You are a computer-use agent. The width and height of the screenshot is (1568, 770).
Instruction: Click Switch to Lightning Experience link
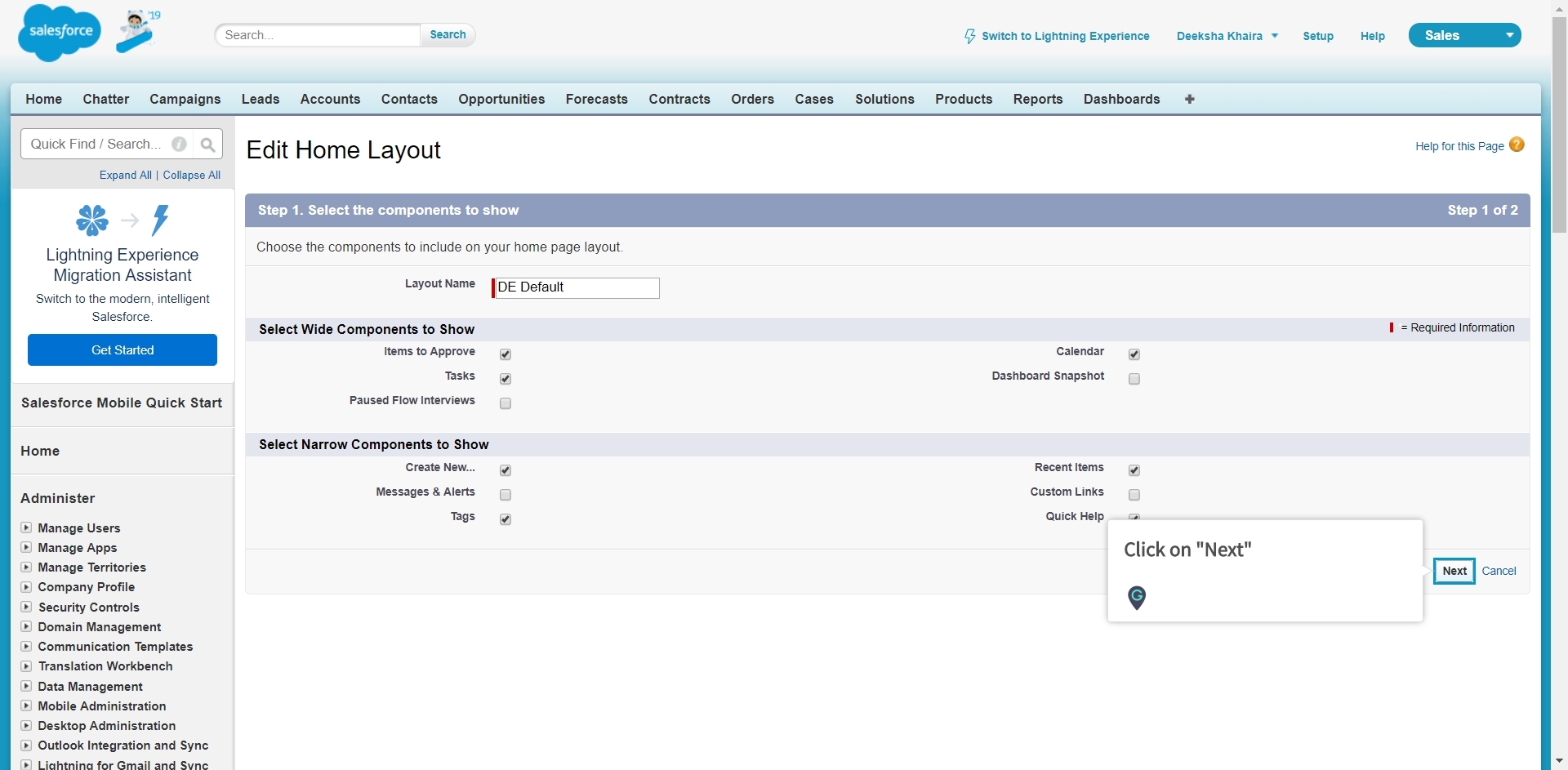(1065, 36)
